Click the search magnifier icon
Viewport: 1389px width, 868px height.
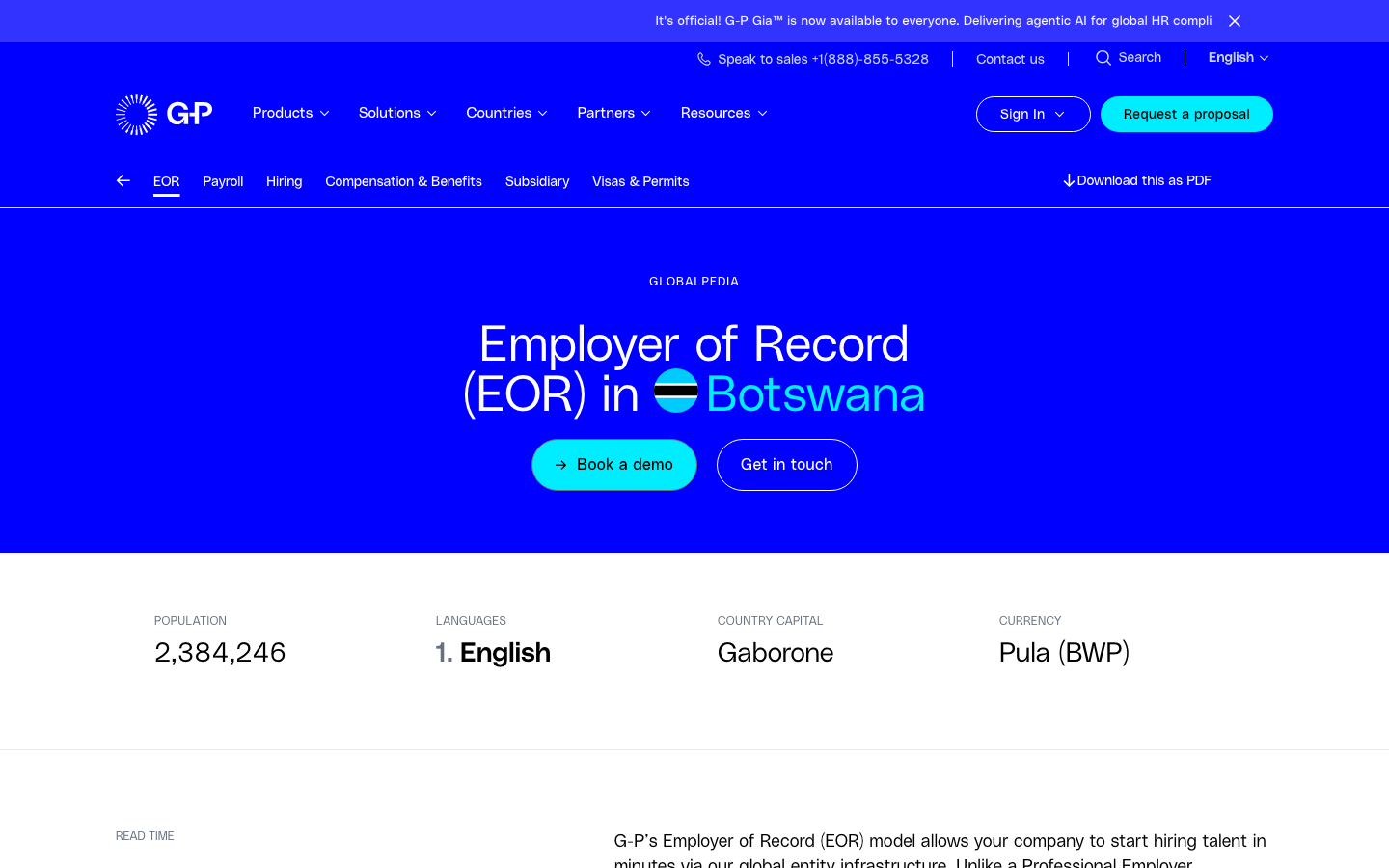pos(1103,58)
